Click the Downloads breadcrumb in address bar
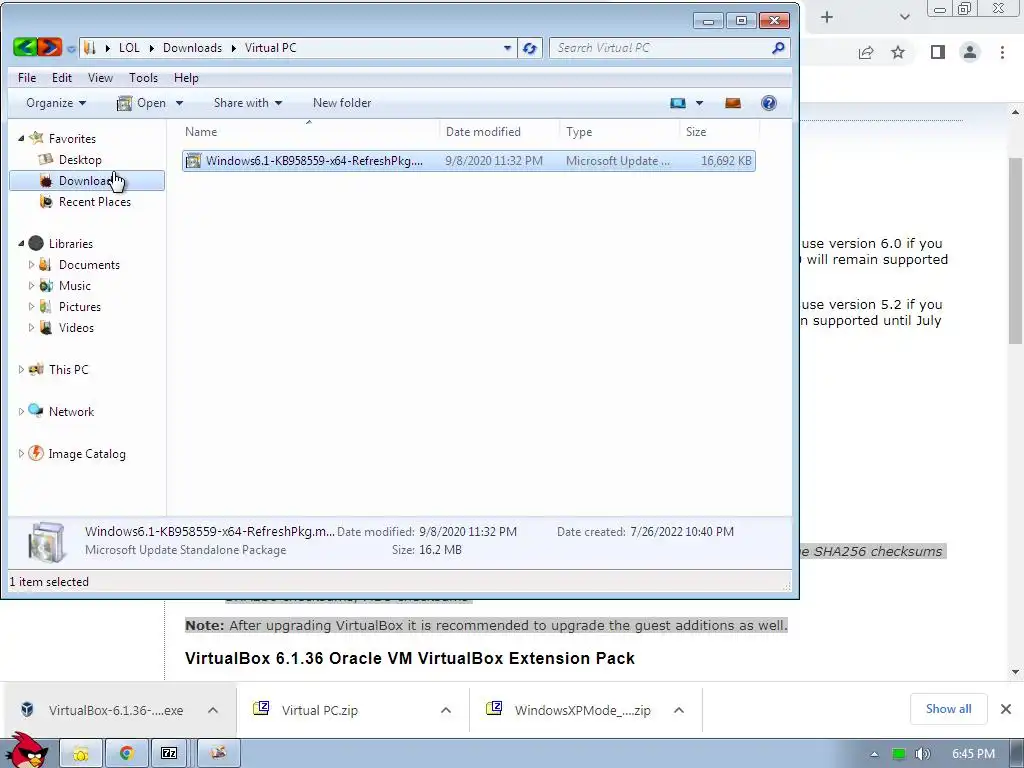The height and width of the screenshot is (768, 1024). [x=192, y=48]
